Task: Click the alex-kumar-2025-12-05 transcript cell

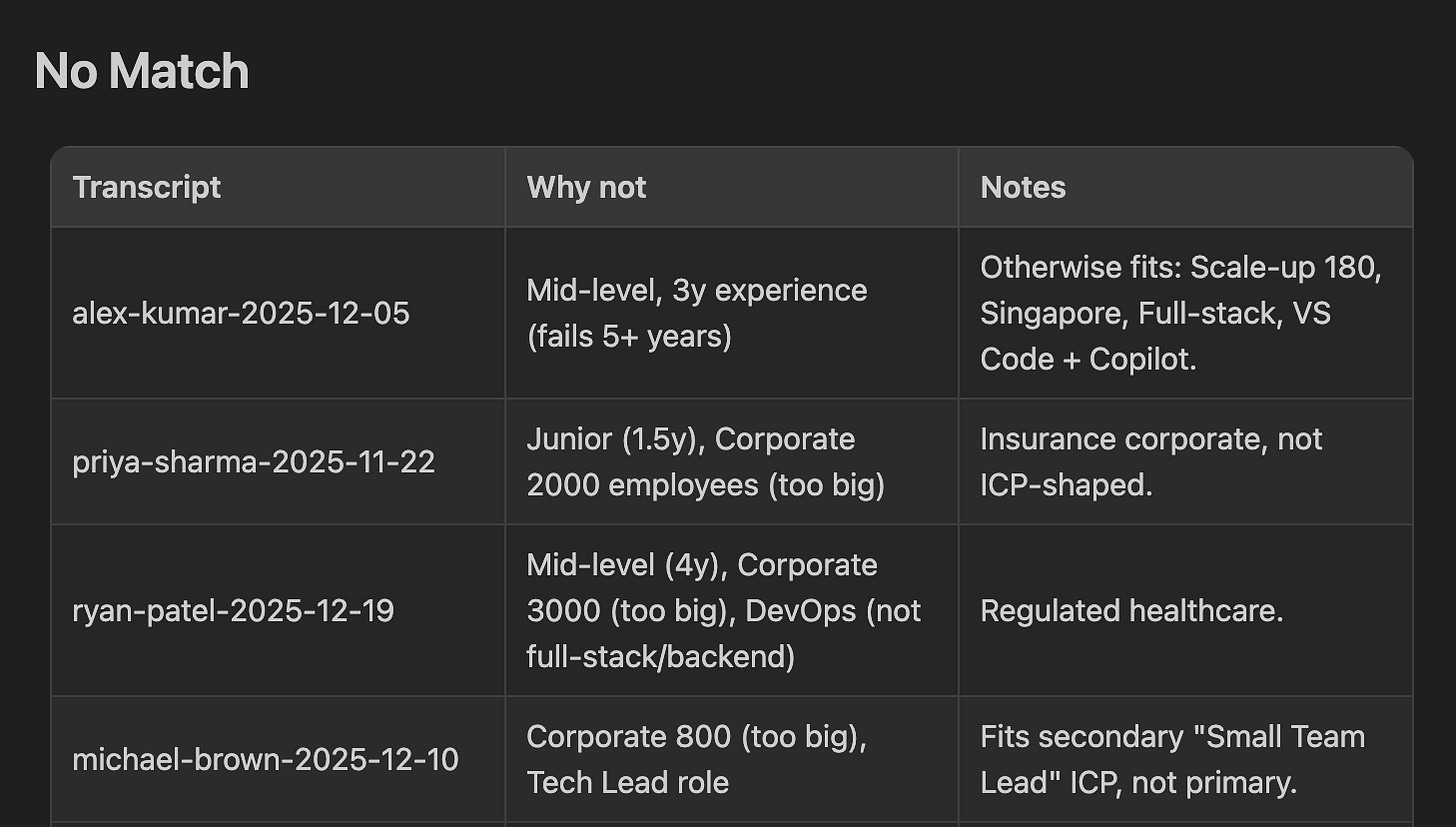Action: click(x=278, y=313)
